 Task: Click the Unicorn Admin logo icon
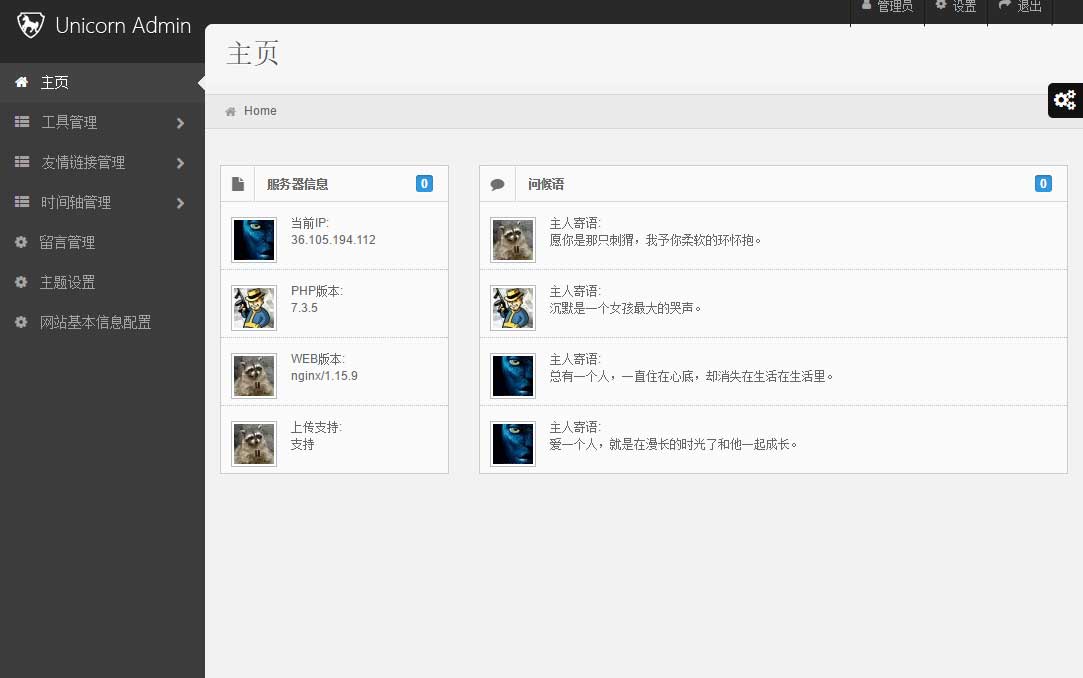click(30, 24)
